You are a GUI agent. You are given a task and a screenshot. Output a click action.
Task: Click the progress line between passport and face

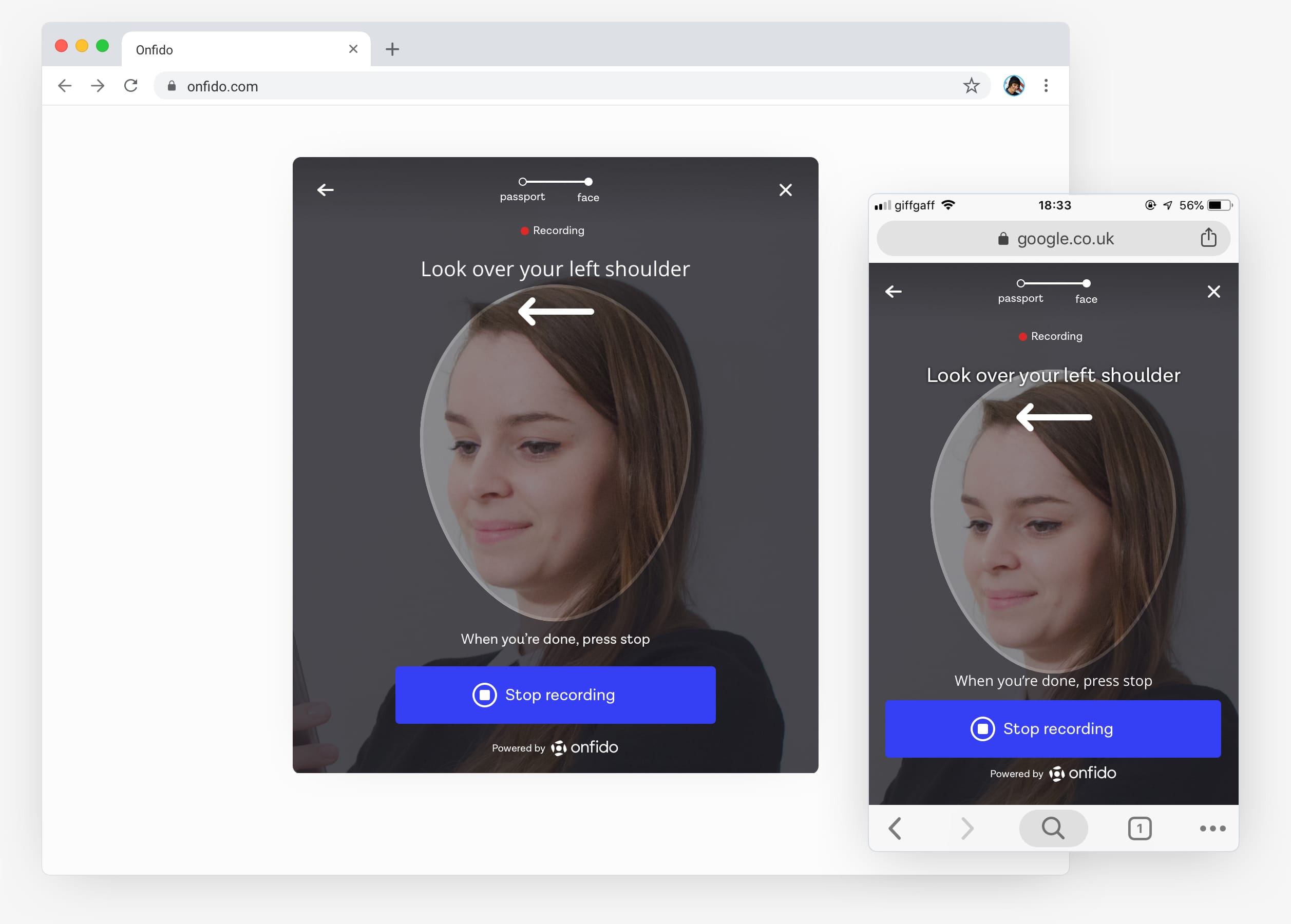[x=555, y=181]
